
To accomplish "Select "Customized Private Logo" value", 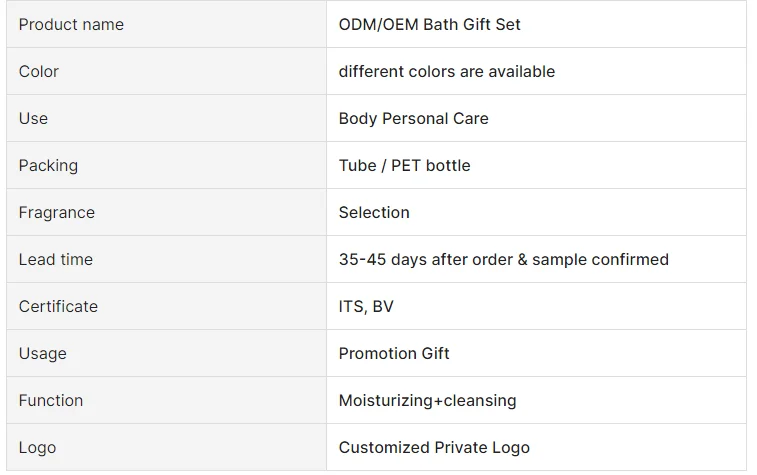I will pos(434,447).
